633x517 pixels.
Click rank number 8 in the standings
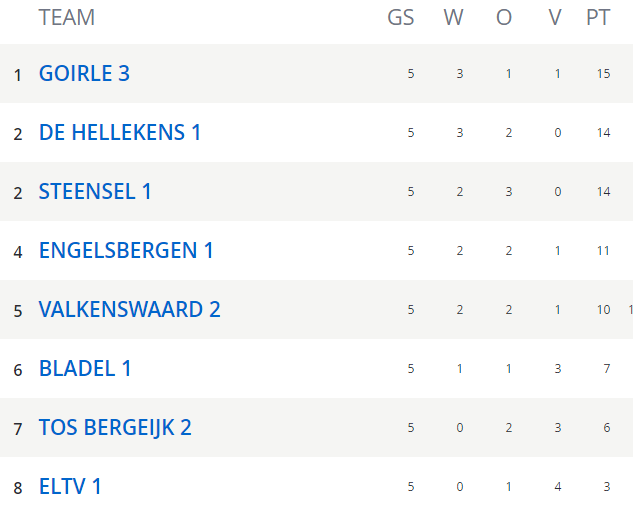18,488
